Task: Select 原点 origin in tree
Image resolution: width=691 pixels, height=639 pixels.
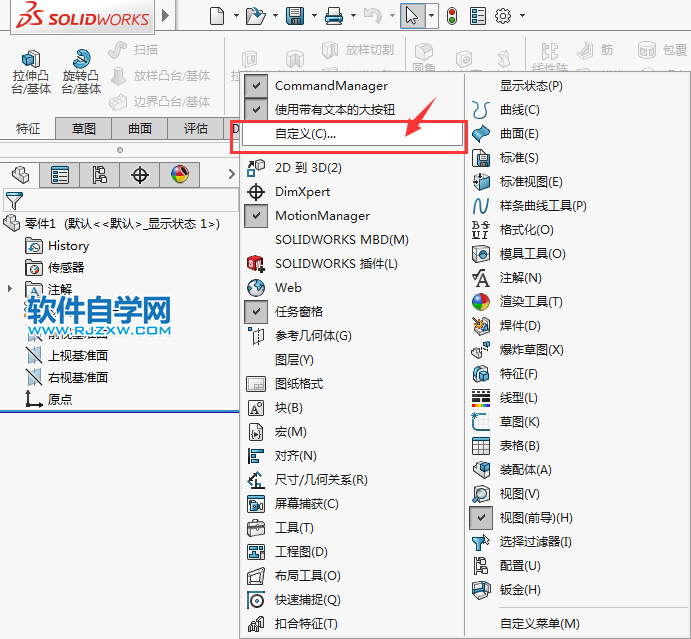Action: coord(48,399)
